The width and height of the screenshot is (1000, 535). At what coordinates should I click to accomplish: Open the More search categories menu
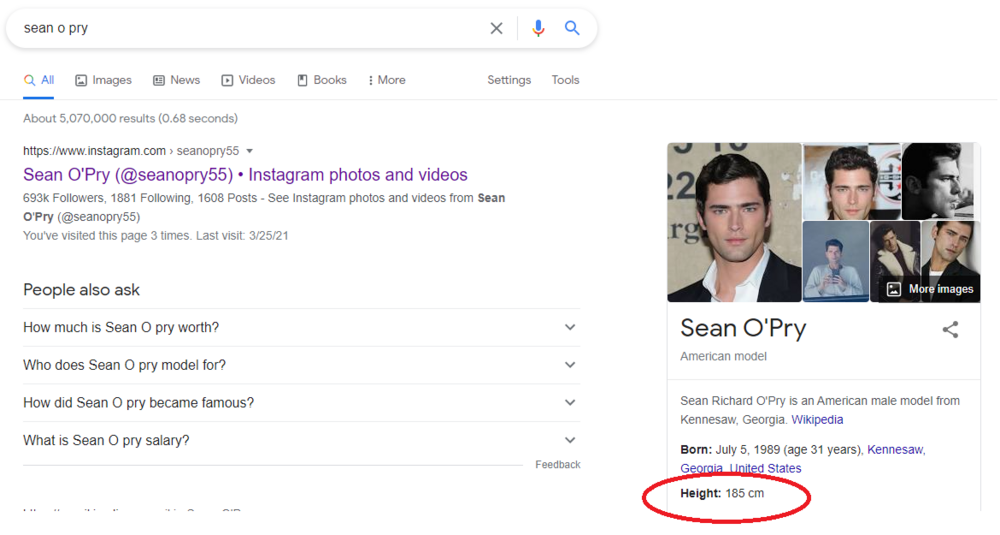tap(386, 80)
